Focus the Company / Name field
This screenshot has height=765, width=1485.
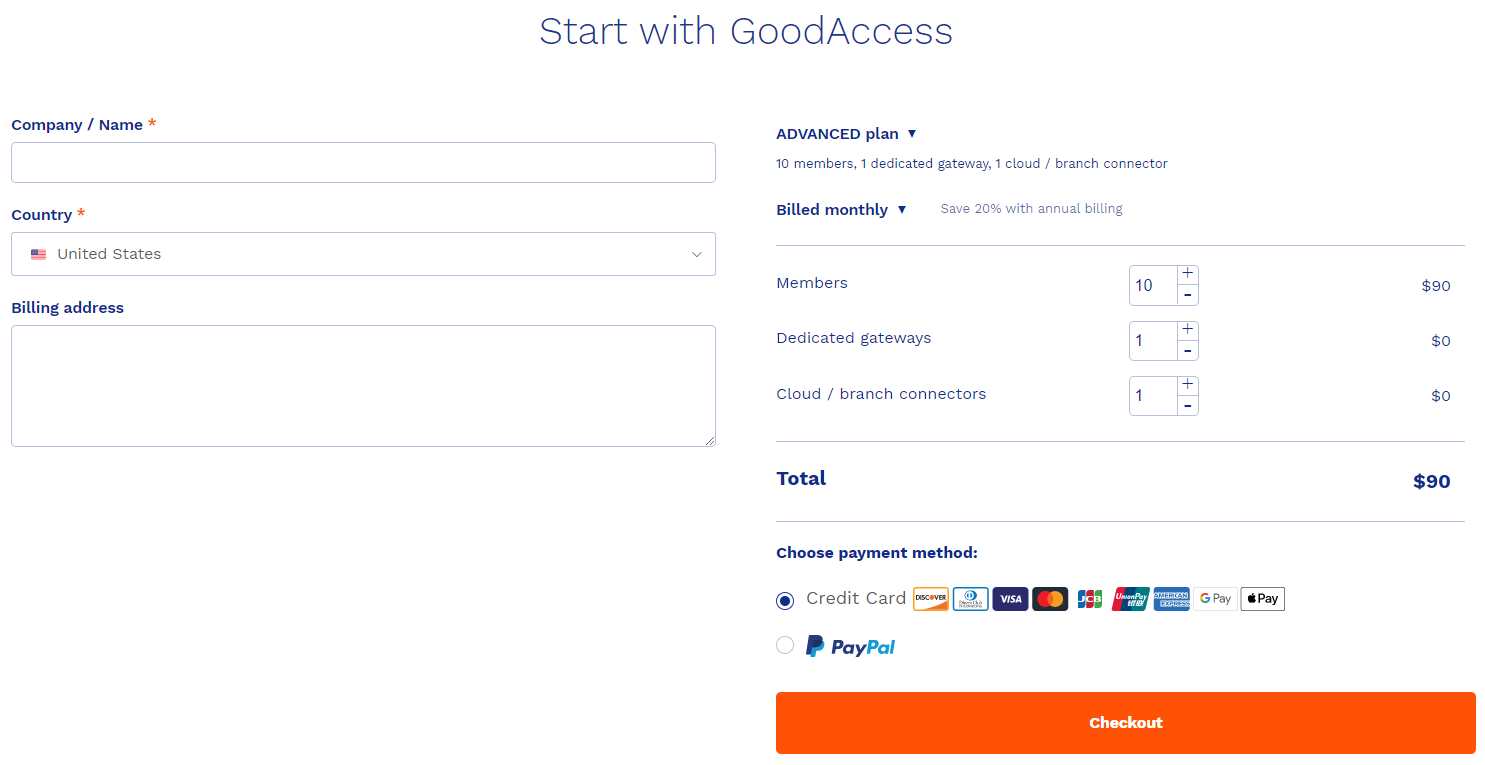[363, 163]
